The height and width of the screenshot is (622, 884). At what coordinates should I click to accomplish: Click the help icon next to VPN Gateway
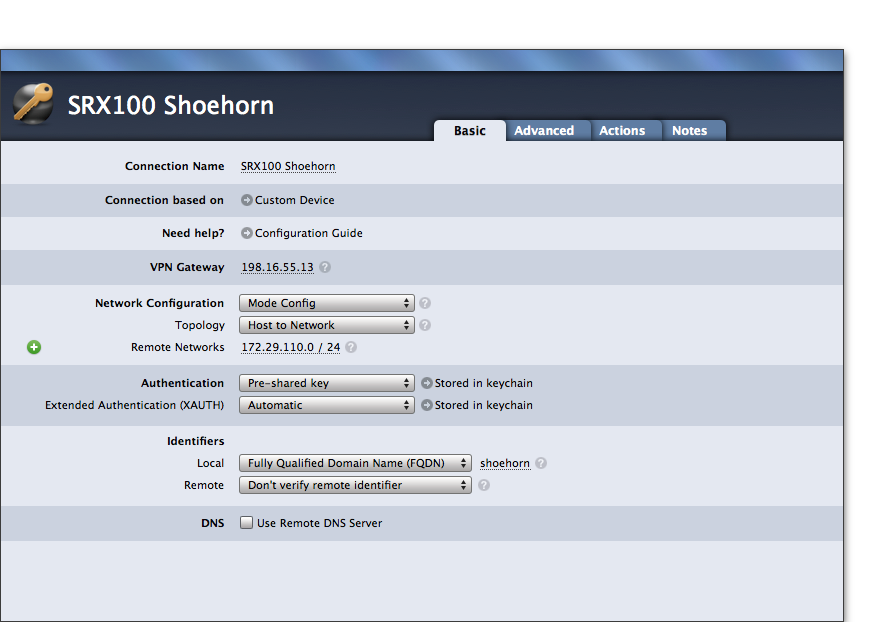[x=325, y=268]
